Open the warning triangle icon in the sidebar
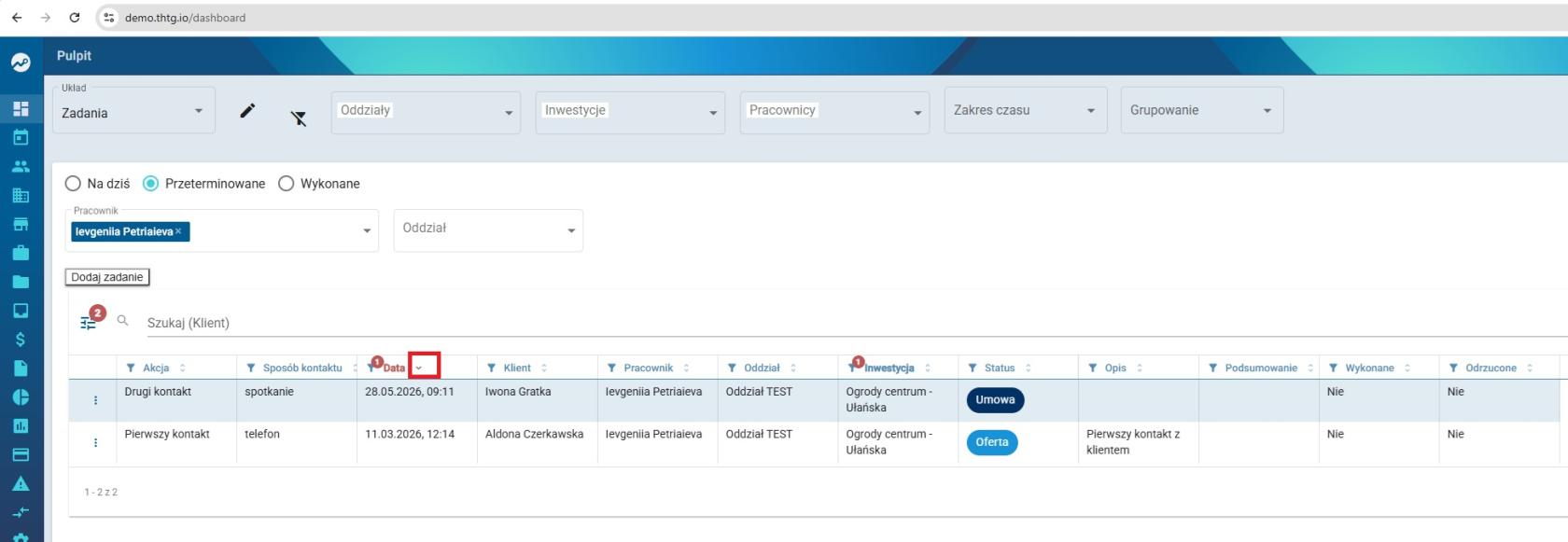The width and height of the screenshot is (1568, 542). [21, 483]
